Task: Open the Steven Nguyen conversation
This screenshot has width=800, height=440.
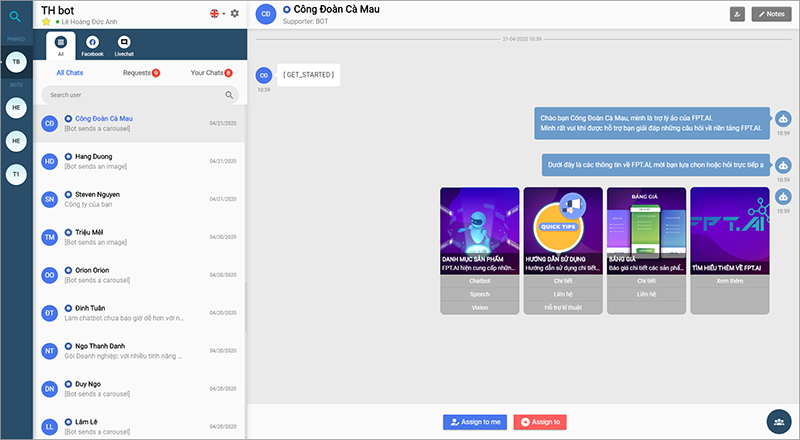Action: tap(139, 199)
